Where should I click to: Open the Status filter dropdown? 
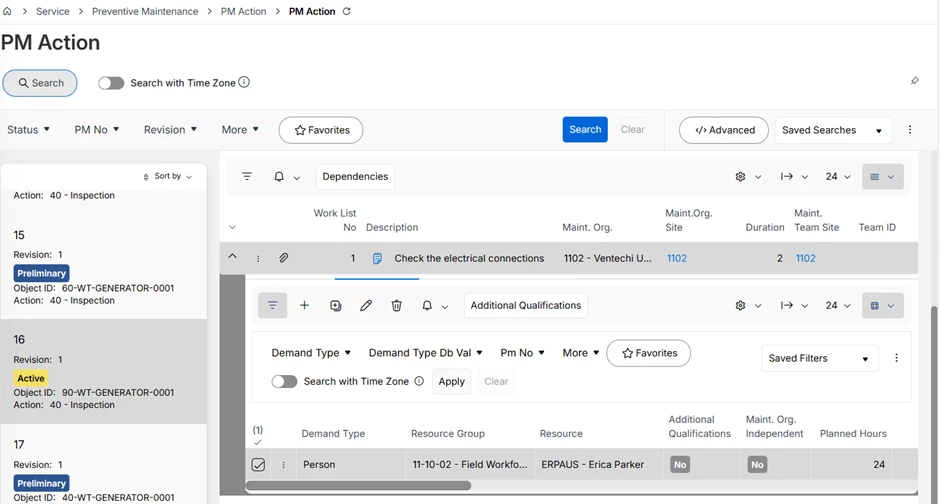(28, 129)
